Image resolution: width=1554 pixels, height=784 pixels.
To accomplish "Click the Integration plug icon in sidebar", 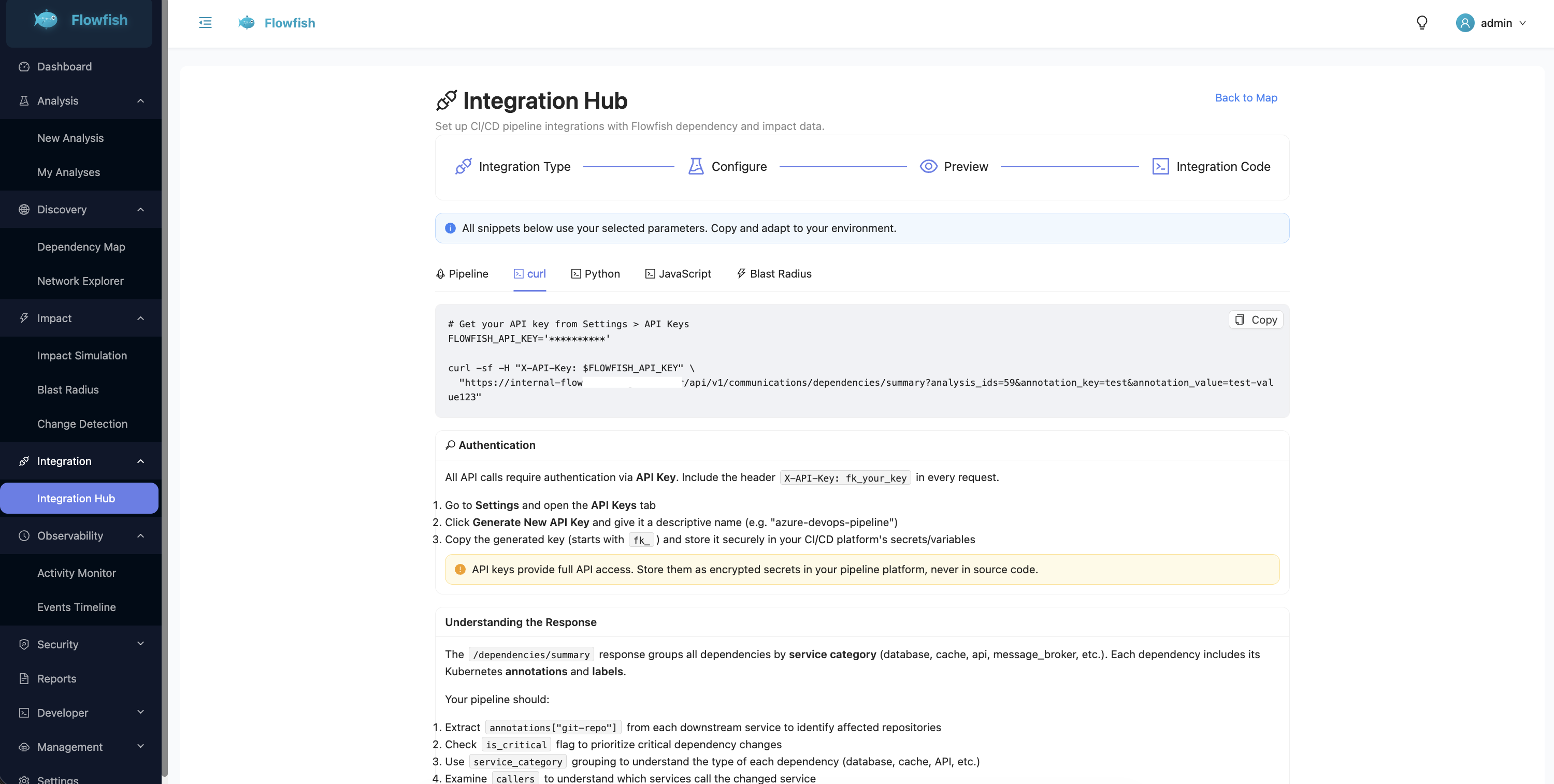I will coord(24,461).
